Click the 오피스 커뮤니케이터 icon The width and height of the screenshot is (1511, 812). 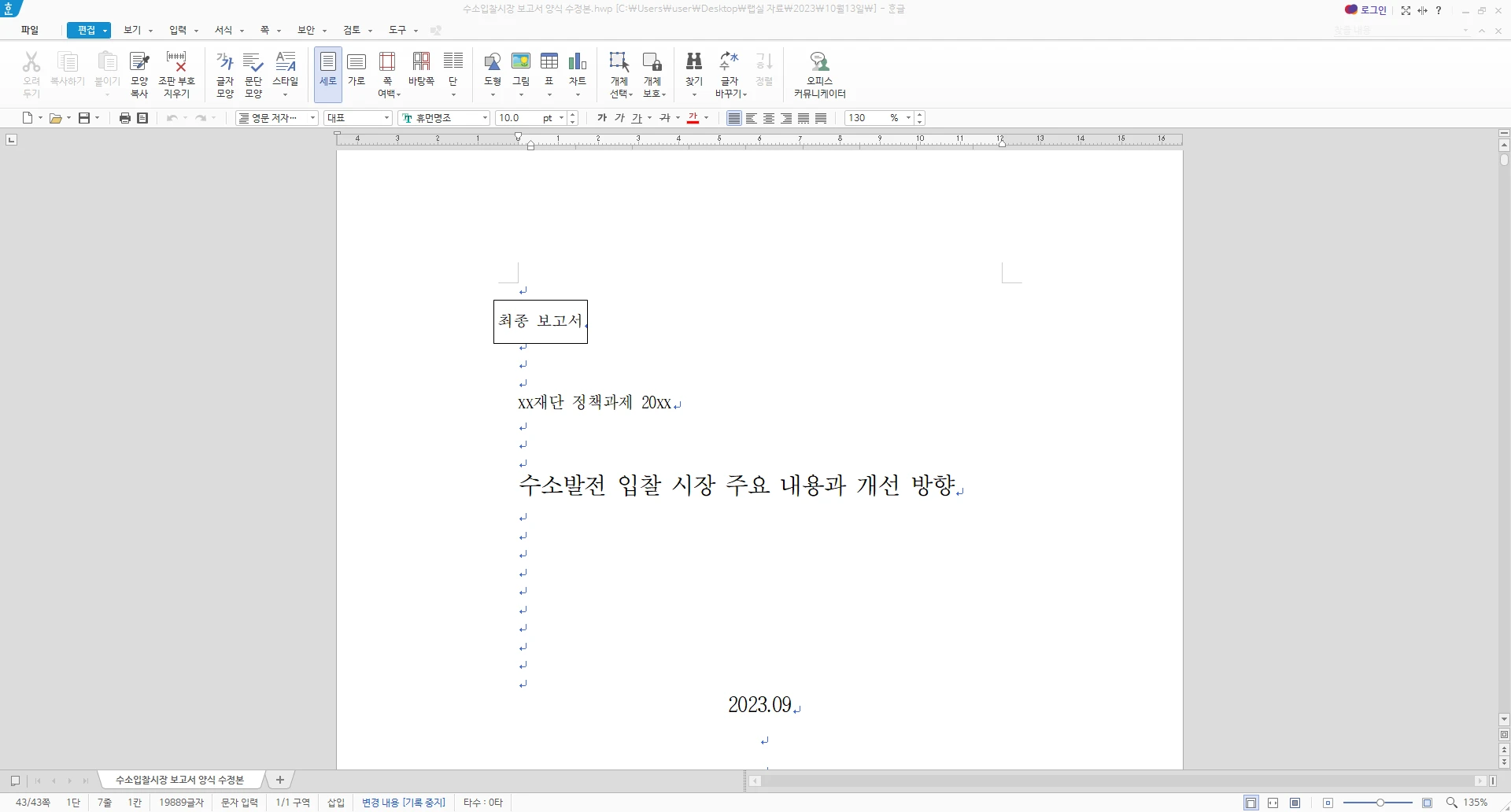click(818, 71)
